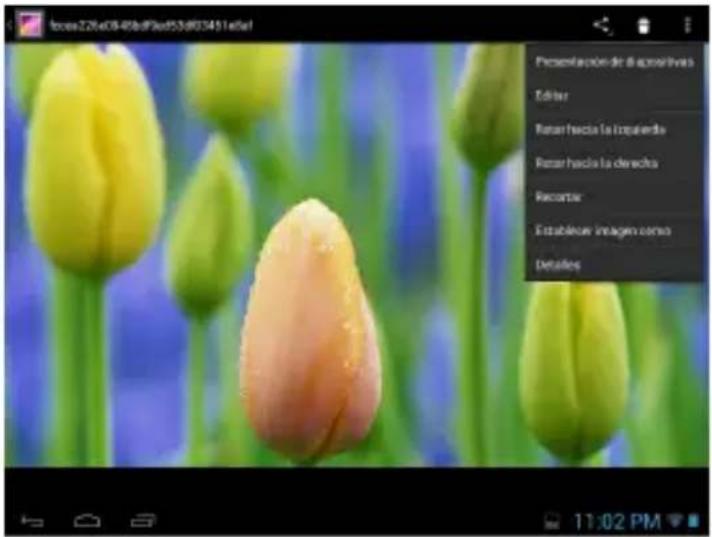This screenshot has width=712, height=537.
Task: Tap the trash delete icon
Action: [643, 25]
